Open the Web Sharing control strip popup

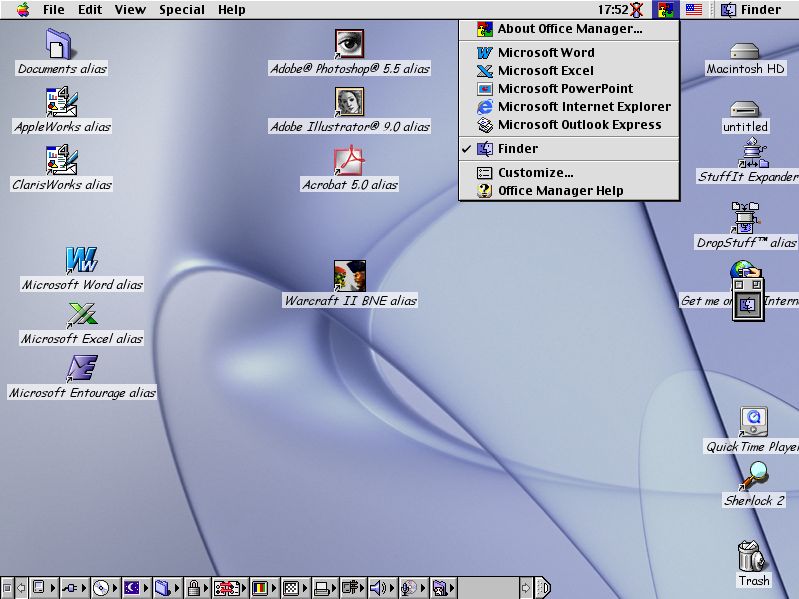(x=443, y=588)
